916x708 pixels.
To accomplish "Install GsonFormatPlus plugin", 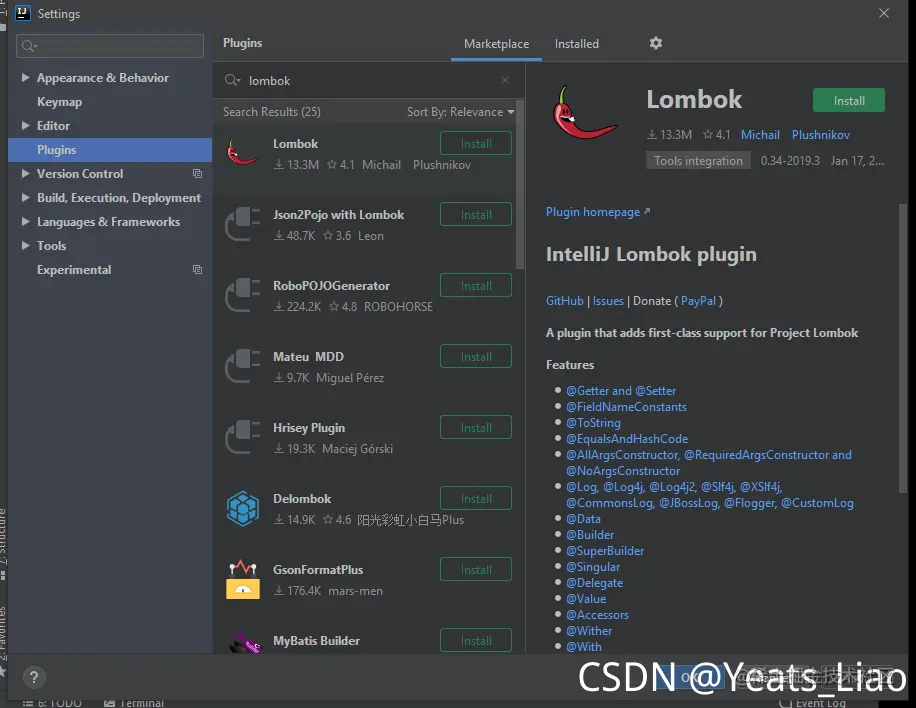I will (476, 570).
